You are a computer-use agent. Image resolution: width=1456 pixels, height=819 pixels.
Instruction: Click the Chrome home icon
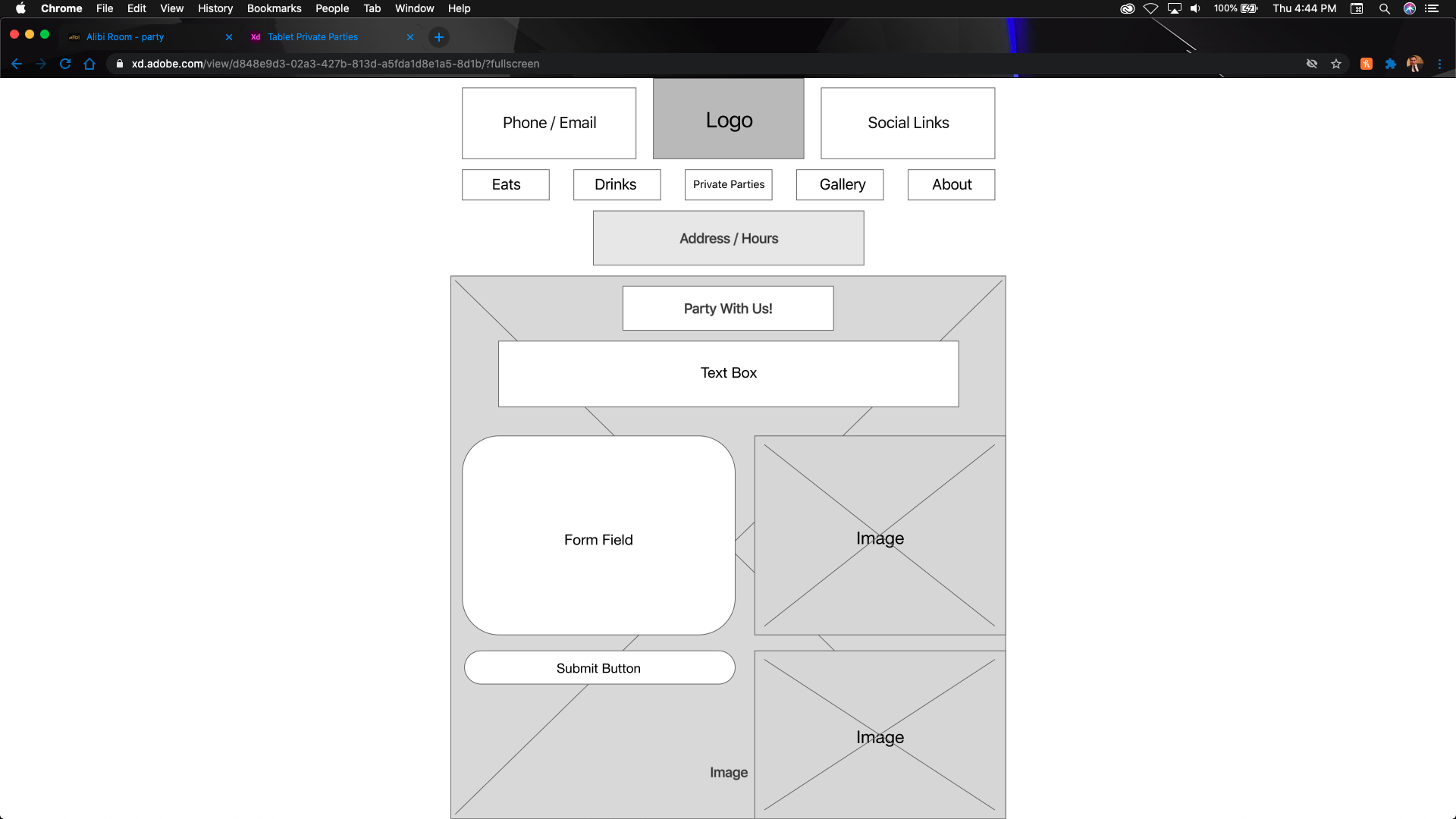pos(89,64)
